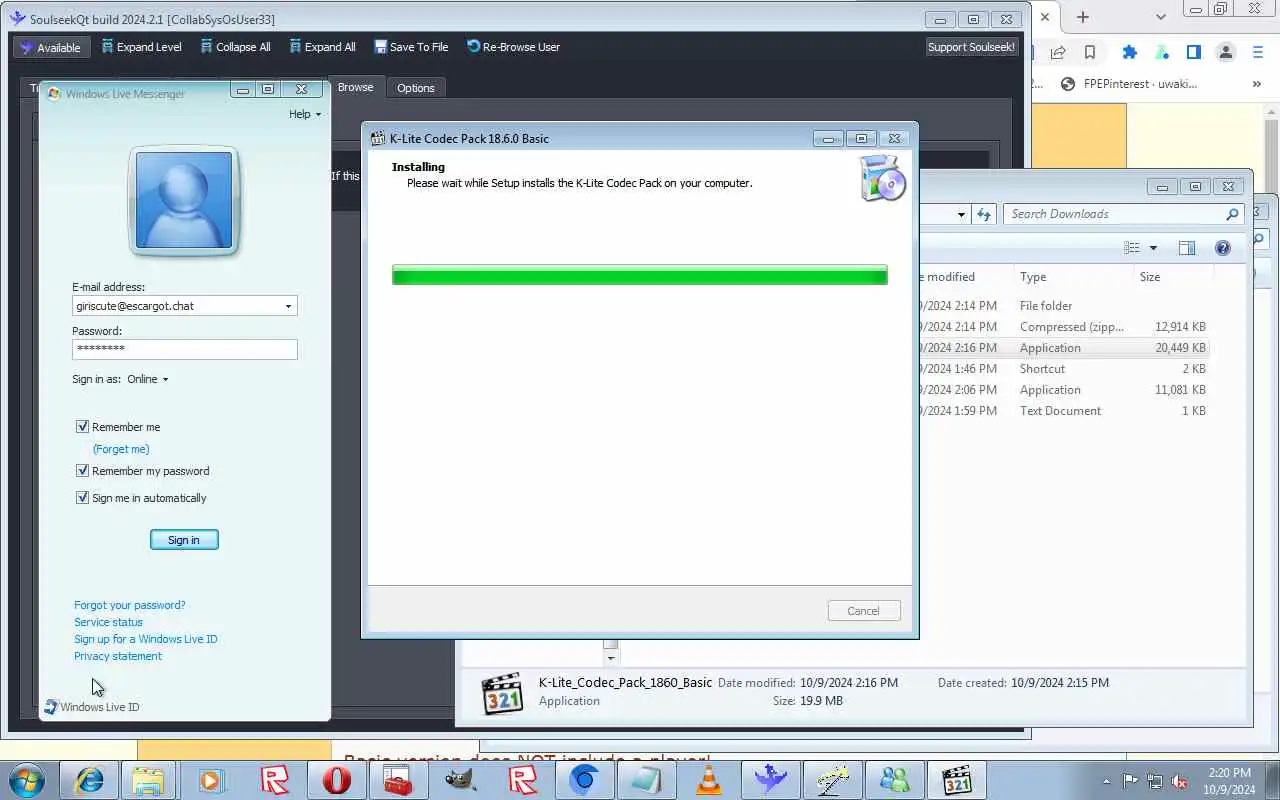Open the Windows Start button
Screen dimensions: 1280x800
27,781
